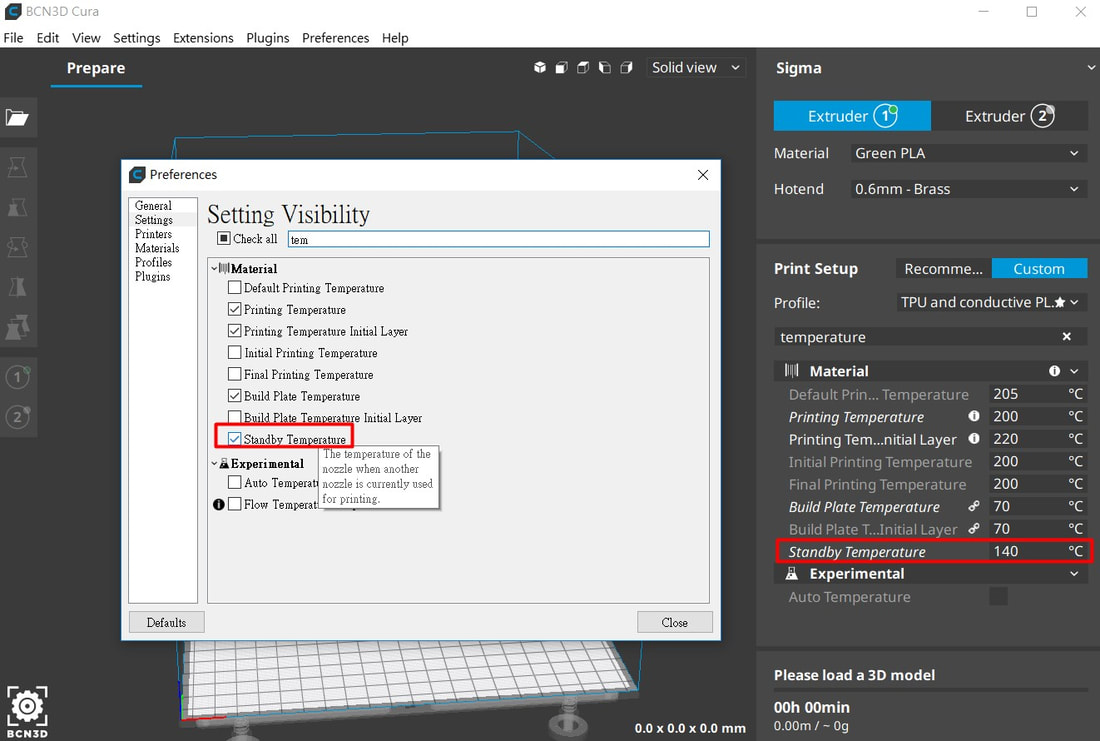Viewport: 1100px width, 741px height.
Task: Toggle the Check all checkbox
Action: 224,239
